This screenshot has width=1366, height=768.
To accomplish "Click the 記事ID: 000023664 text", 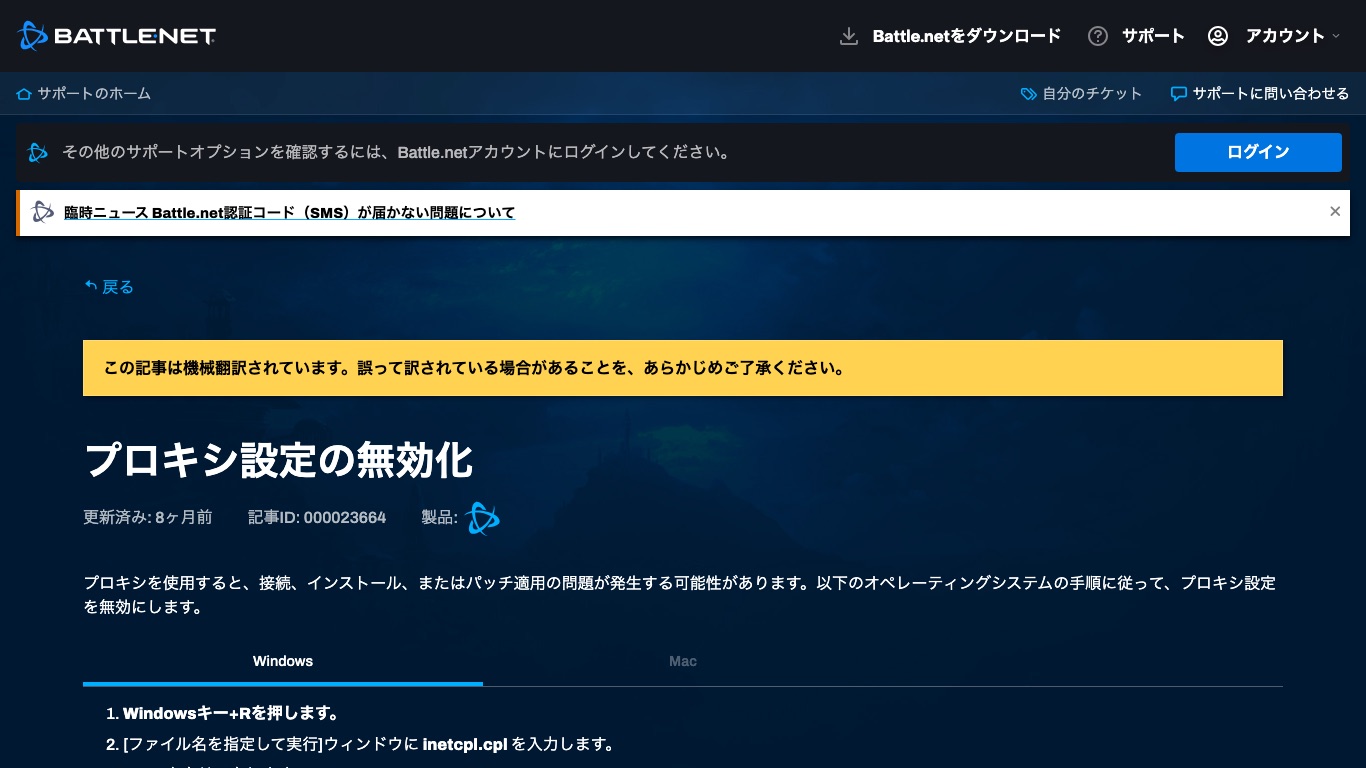I will (317, 518).
